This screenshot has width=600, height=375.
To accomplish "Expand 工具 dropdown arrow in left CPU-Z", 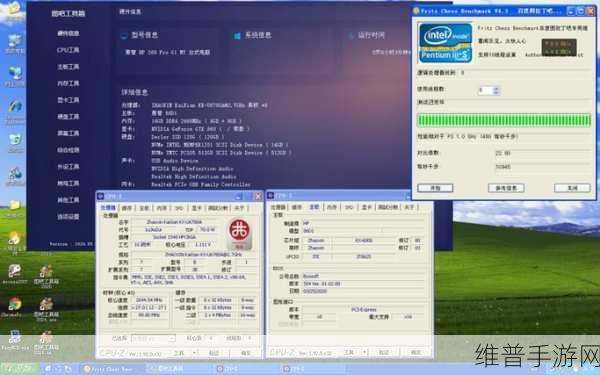I will [x=194, y=352].
